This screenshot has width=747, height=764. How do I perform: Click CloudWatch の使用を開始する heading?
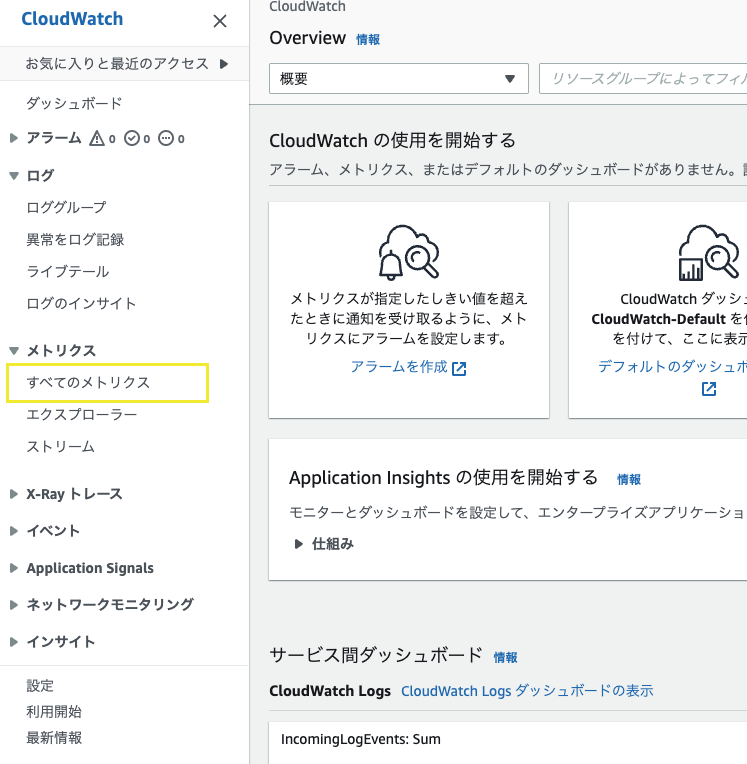pos(392,140)
